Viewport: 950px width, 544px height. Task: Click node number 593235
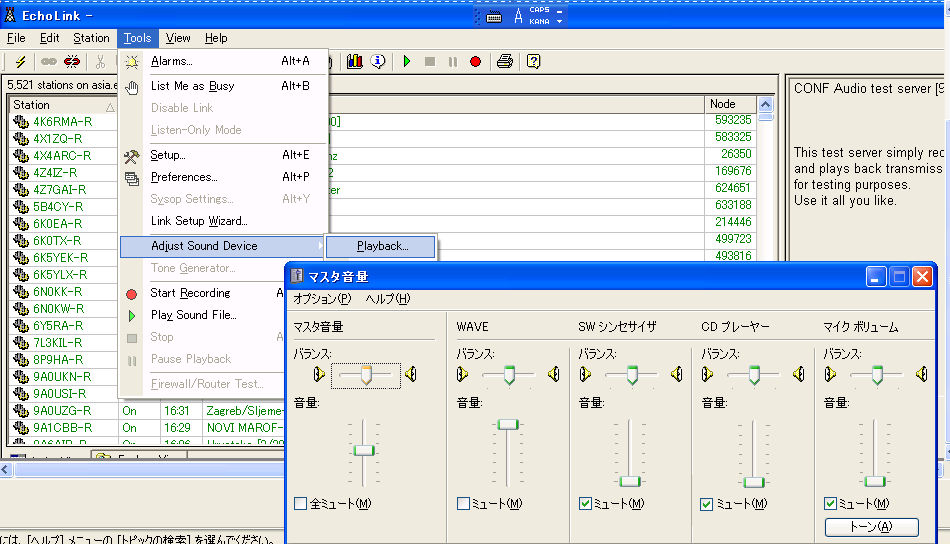(x=733, y=120)
